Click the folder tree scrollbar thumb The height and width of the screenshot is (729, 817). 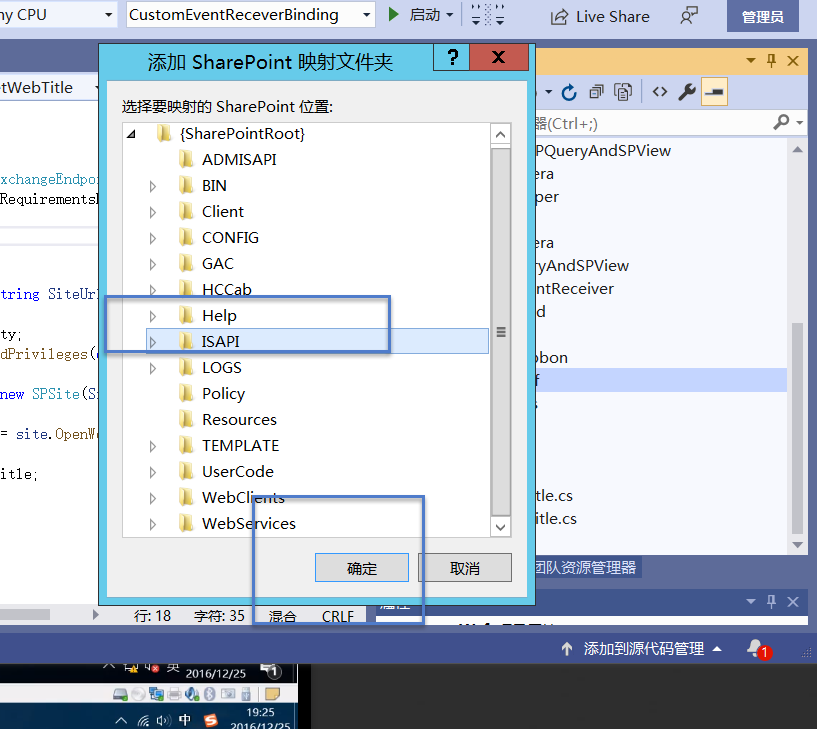501,332
